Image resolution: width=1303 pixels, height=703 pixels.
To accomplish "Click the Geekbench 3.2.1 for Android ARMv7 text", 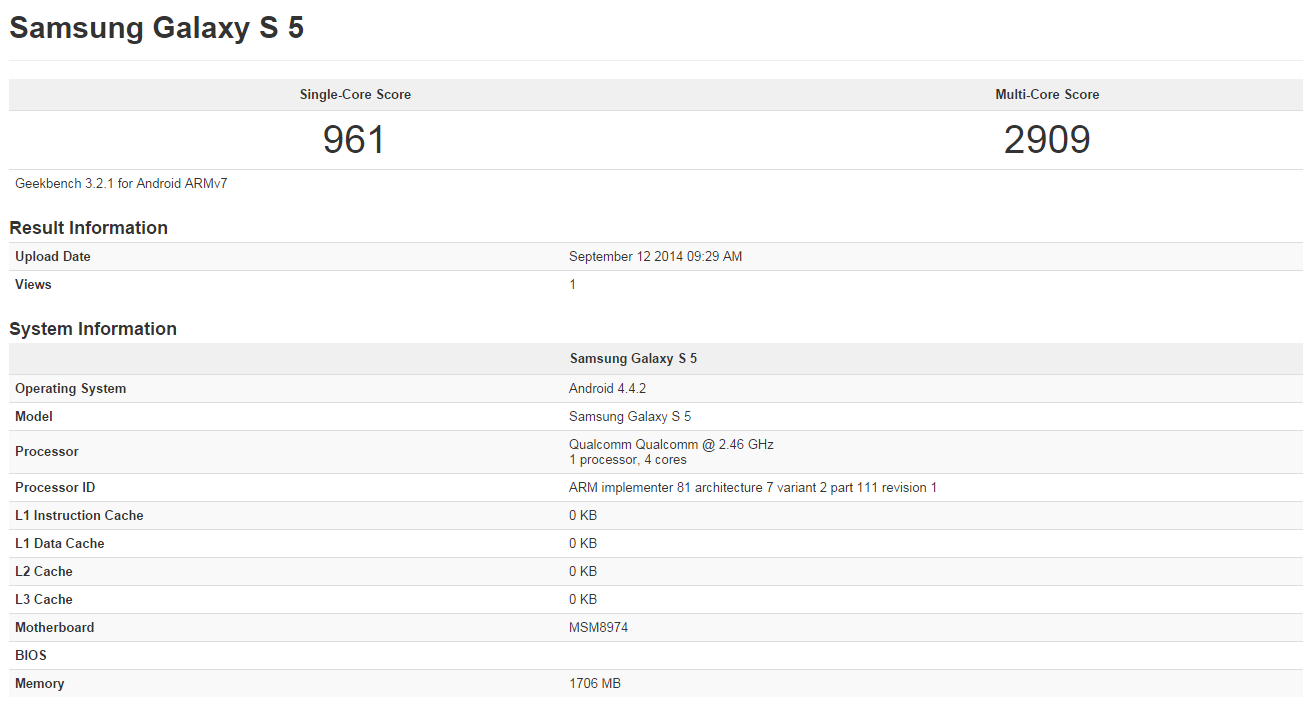I will click(121, 184).
